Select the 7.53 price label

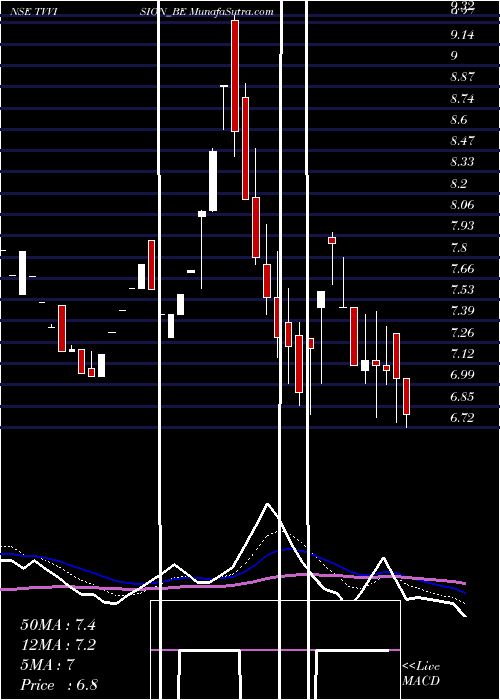(x=462, y=289)
